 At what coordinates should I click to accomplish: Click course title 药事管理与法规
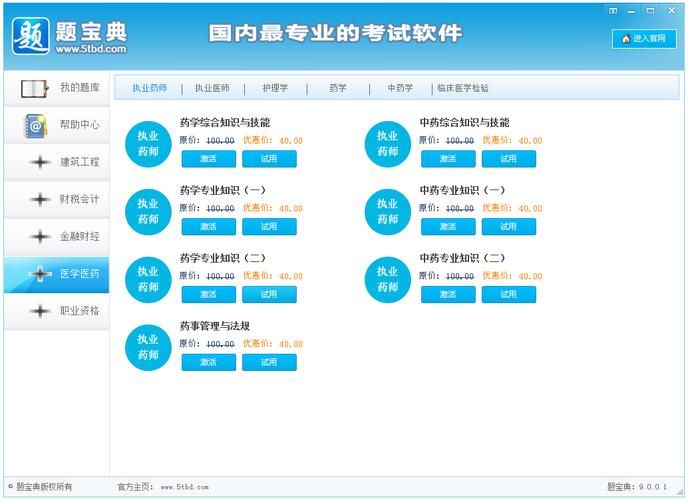pos(215,326)
